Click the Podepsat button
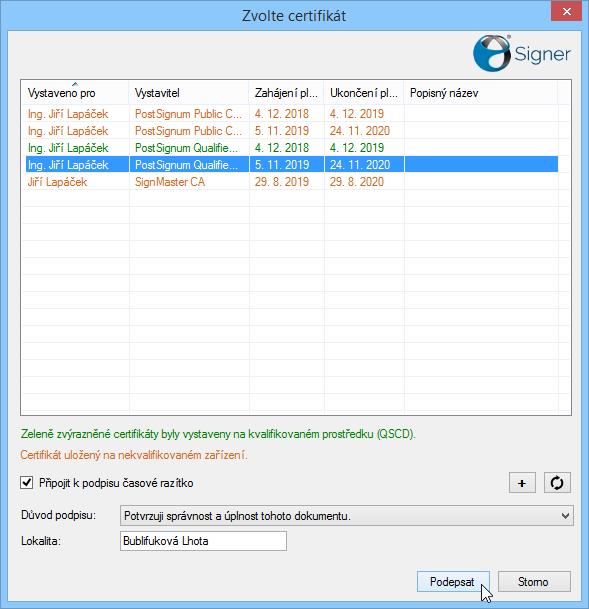This screenshot has height=609, width=589. coord(453,581)
